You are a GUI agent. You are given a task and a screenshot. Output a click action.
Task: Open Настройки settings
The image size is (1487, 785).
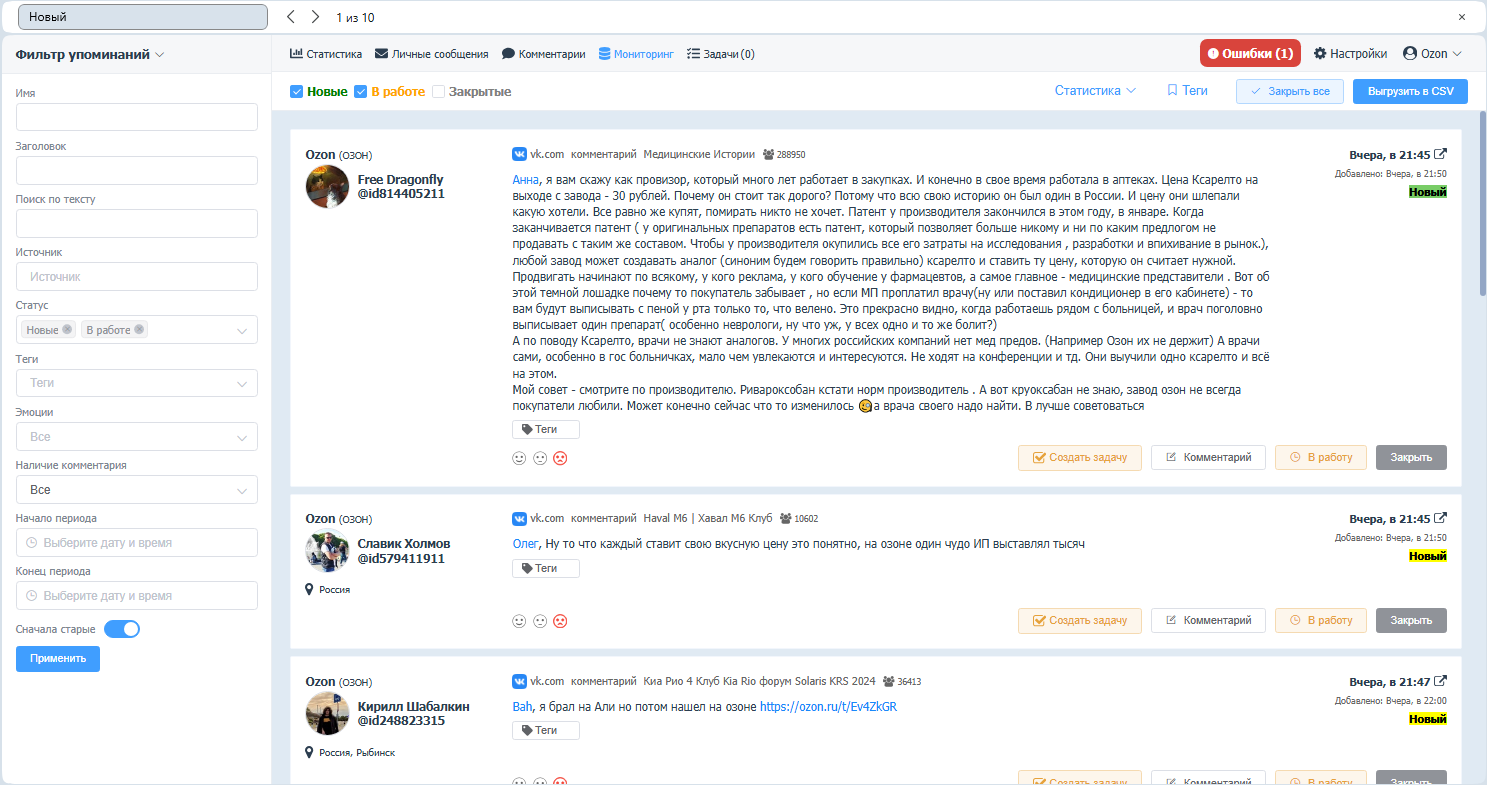click(1350, 54)
